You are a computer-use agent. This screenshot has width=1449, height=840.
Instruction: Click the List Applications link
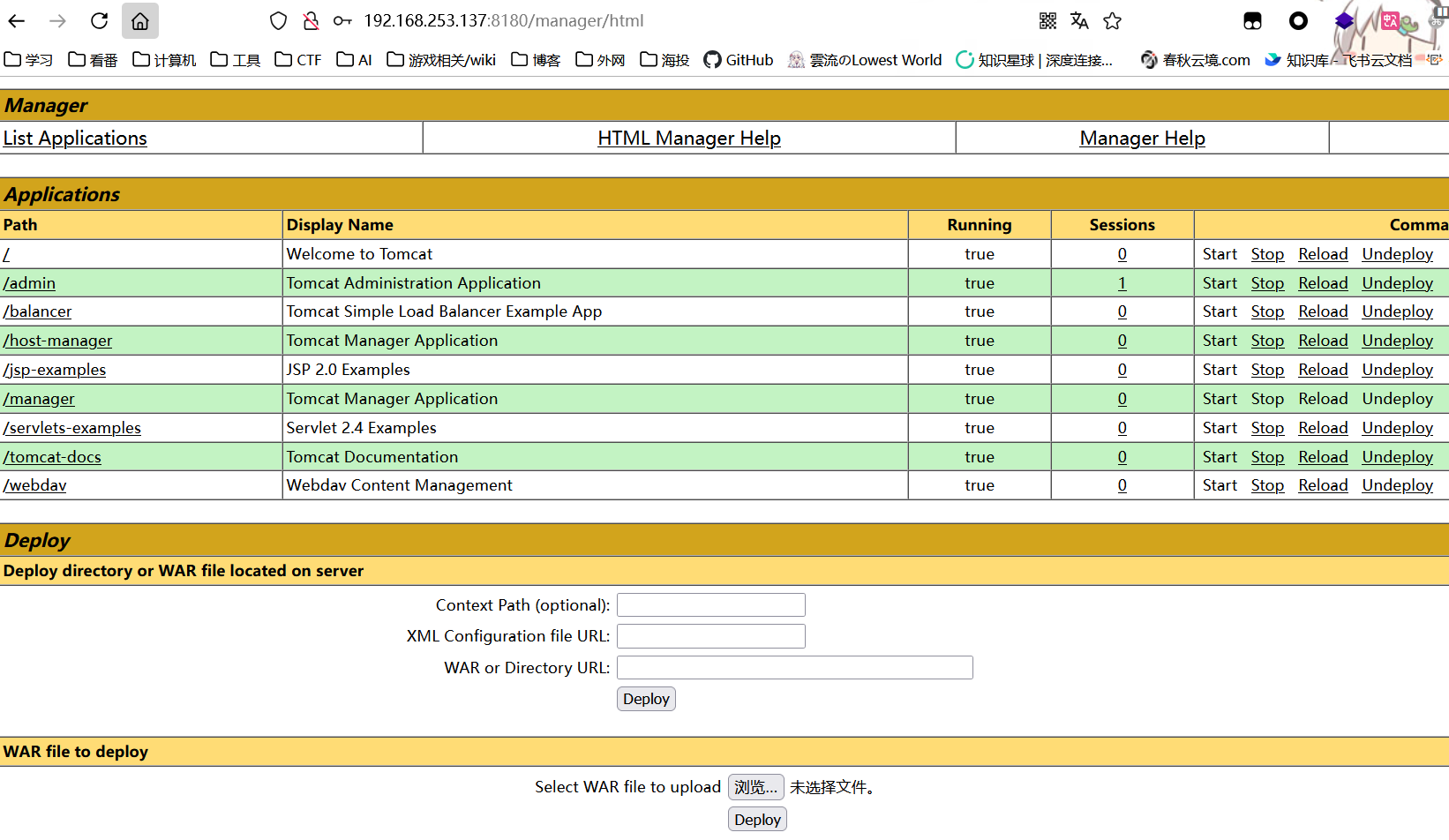(x=75, y=139)
